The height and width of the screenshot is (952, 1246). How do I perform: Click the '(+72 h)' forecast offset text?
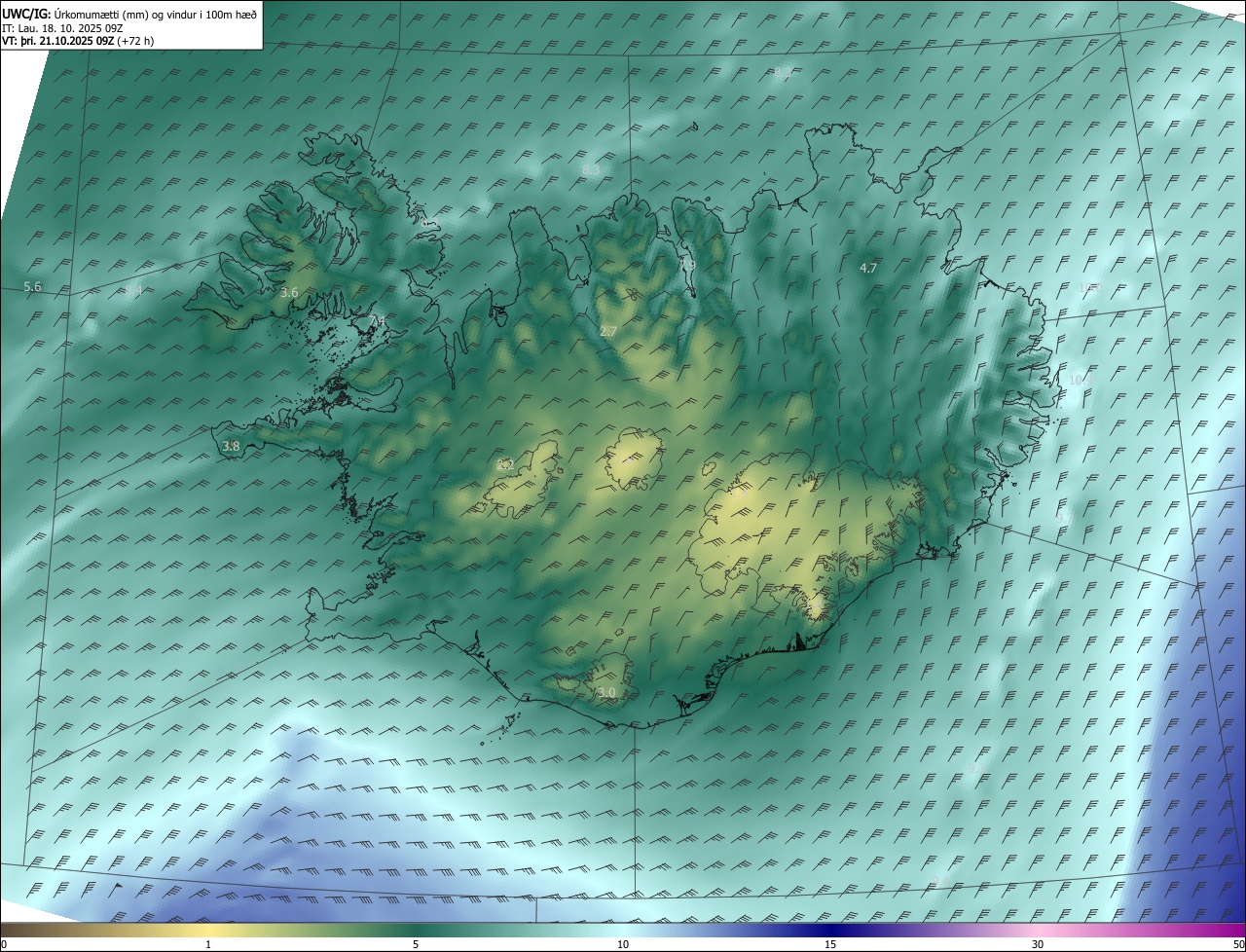(135, 41)
